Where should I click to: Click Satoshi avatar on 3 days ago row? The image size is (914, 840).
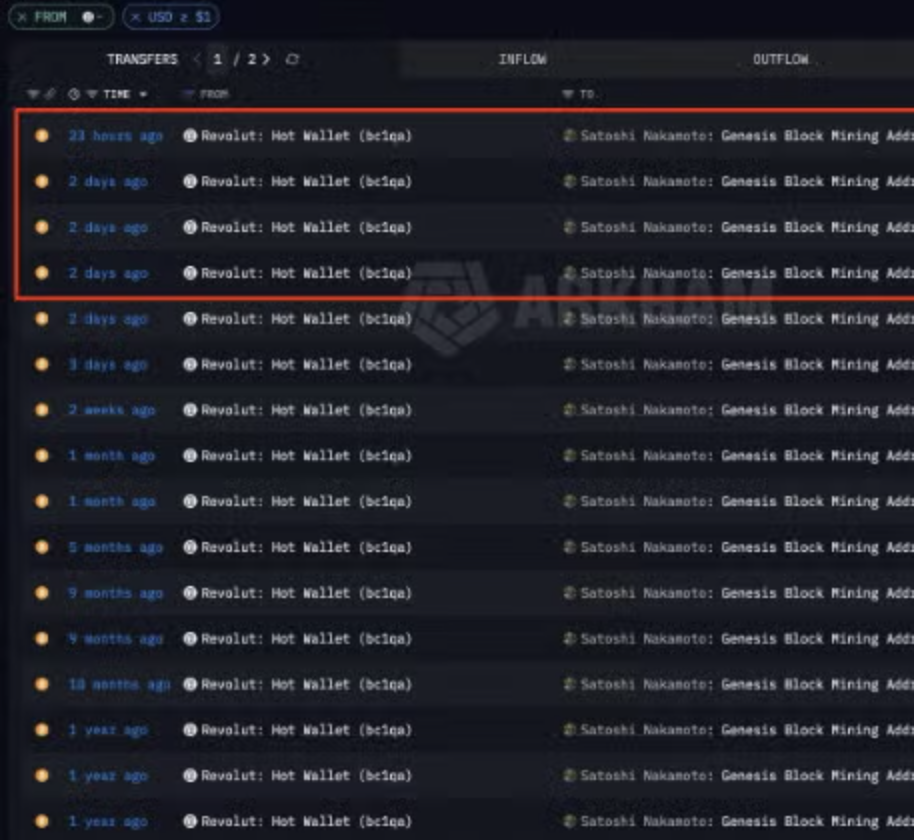570,365
